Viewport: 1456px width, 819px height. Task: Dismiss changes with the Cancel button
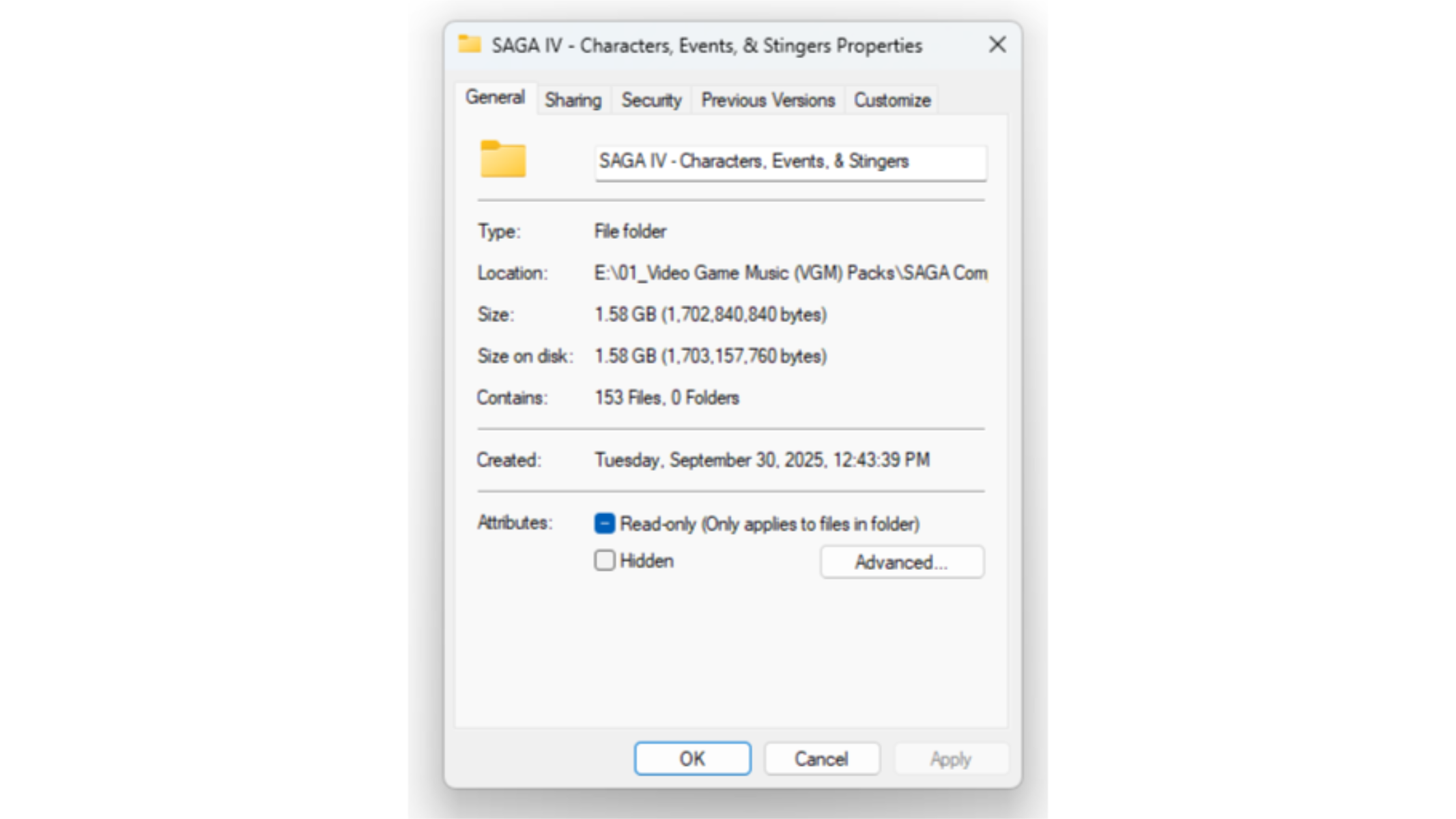(822, 758)
